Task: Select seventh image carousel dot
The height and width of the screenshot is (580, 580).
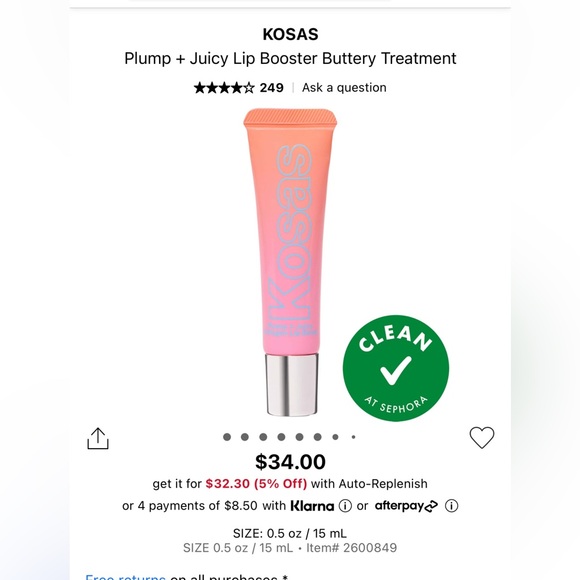Action: tap(335, 437)
